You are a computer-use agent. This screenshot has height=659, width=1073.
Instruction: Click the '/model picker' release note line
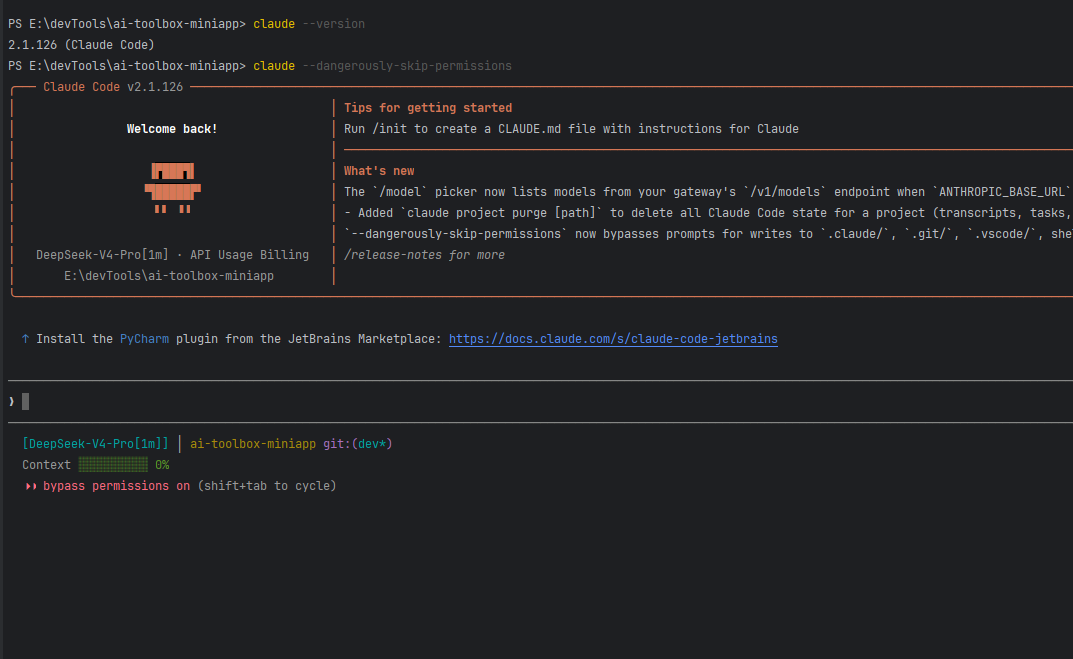[x=707, y=192]
